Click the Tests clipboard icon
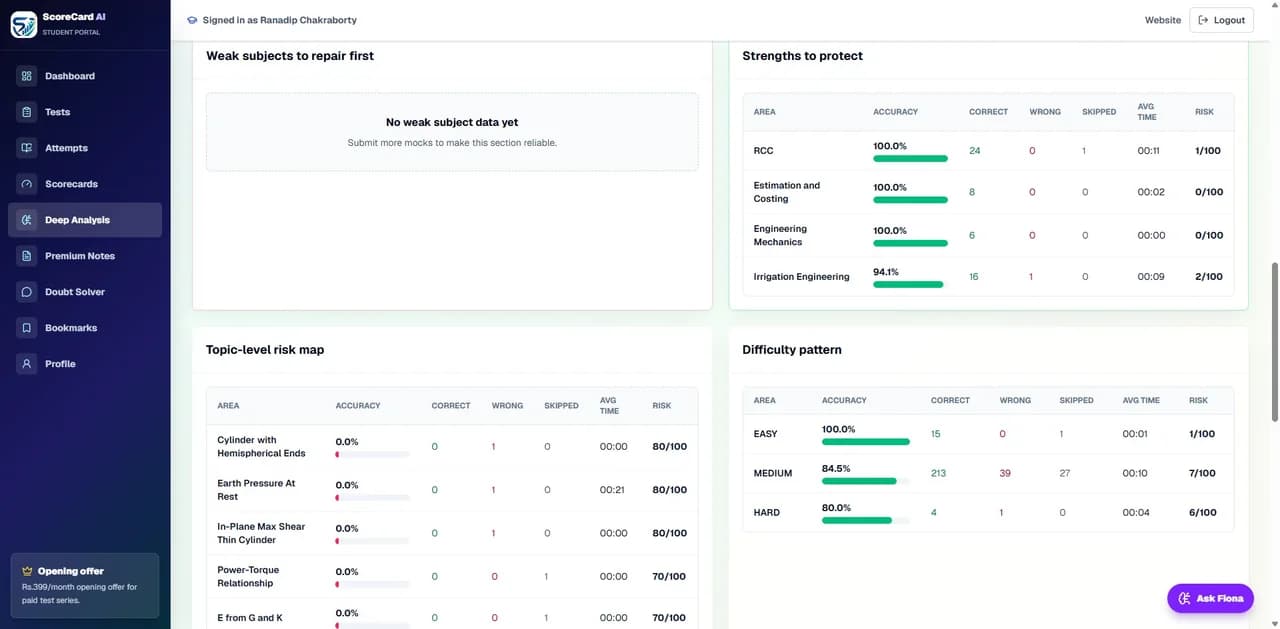The image size is (1280, 629). tap(27, 112)
